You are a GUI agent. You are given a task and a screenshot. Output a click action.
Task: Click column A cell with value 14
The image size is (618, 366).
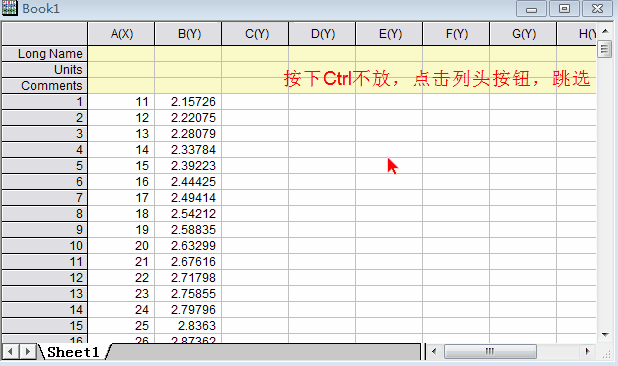pos(121,150)
